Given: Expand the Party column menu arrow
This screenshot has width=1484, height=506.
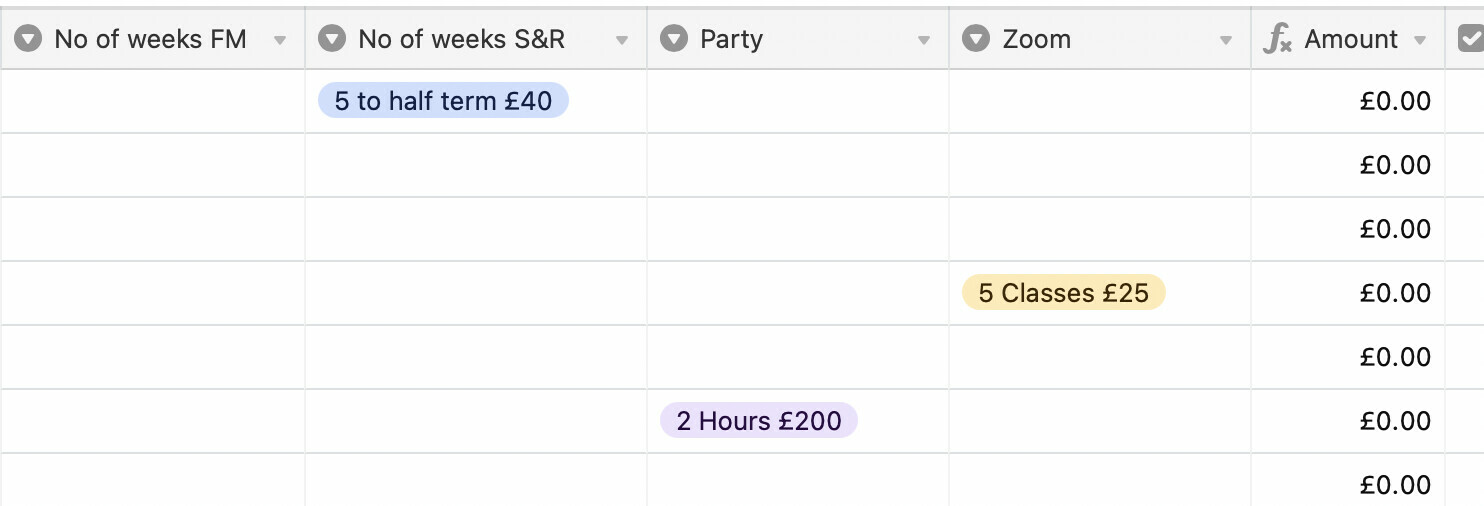Looking at the screenshot, I should click(x=924, y=41).
